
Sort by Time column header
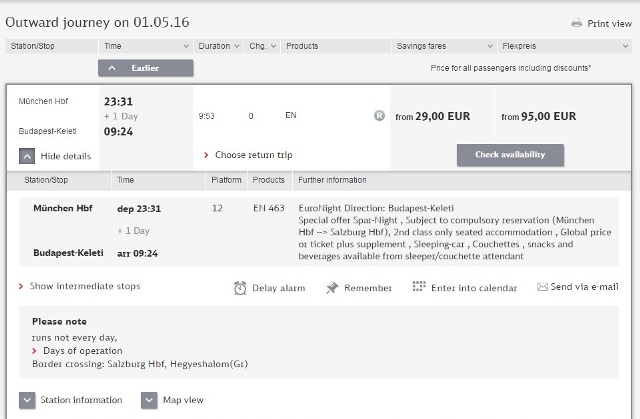click(x=146, y=46)
